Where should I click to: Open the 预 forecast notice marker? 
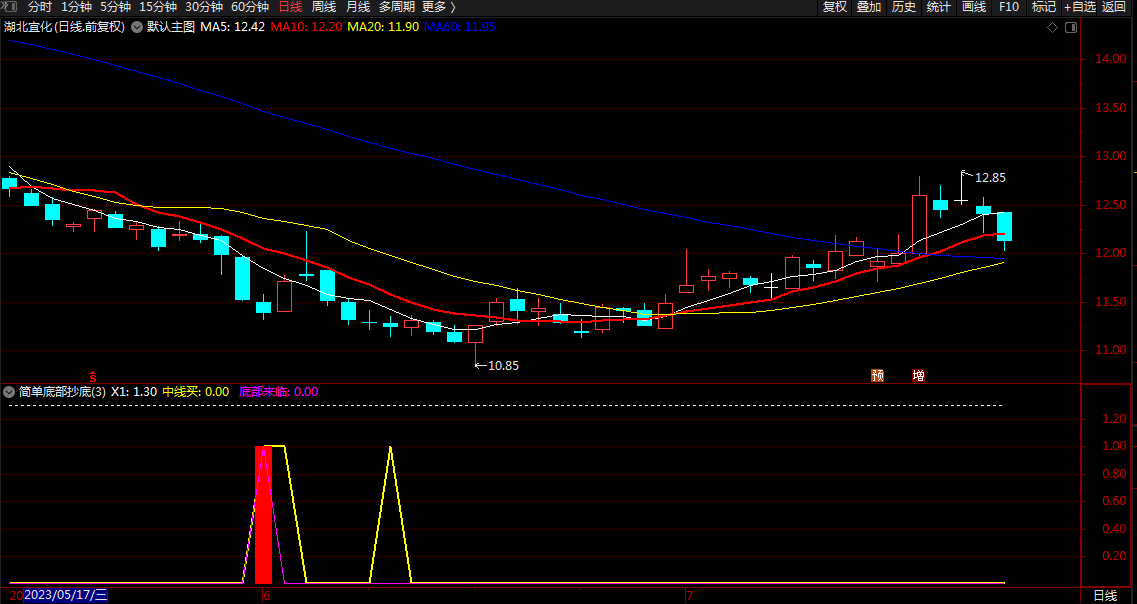[x=877, y=376]
